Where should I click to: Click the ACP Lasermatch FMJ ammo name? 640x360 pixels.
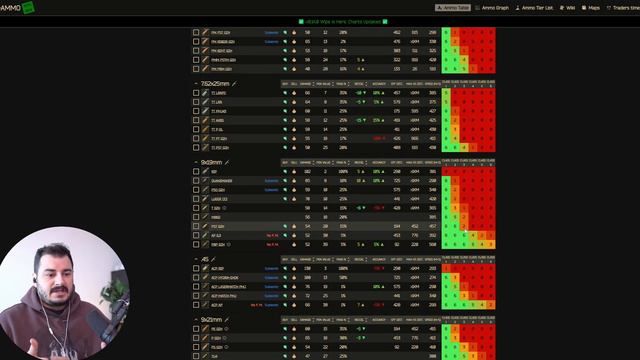click(x=229, y=287)
